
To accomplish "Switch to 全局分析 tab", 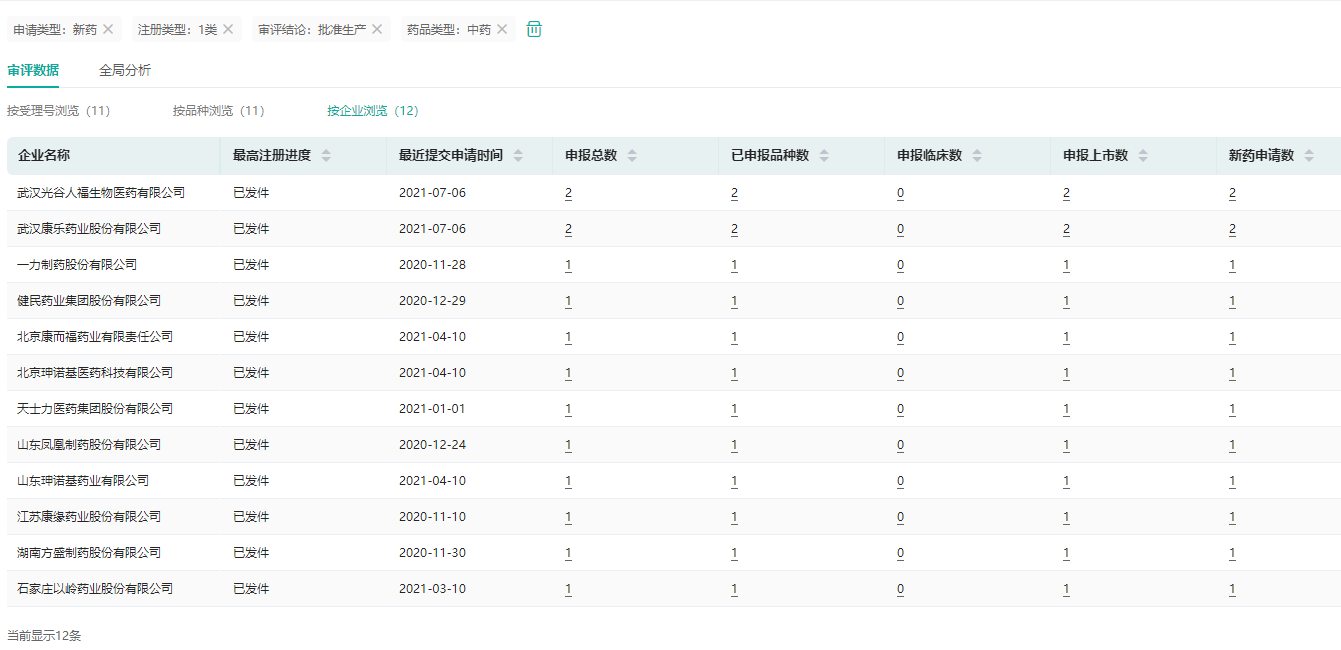I will pyautogui.click(x=125, y=70).
